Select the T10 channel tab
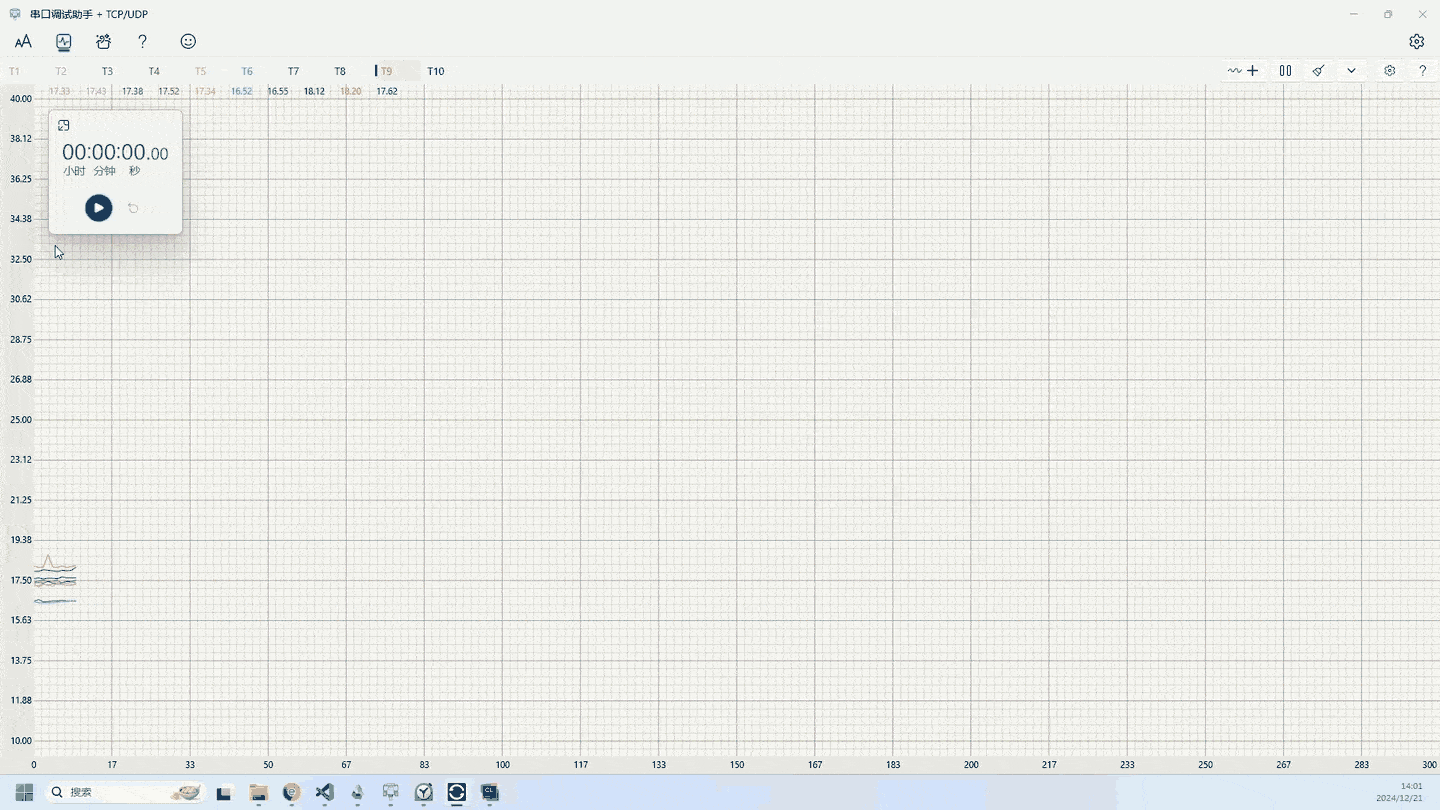The image size is (1440, 810). point(435,72)
